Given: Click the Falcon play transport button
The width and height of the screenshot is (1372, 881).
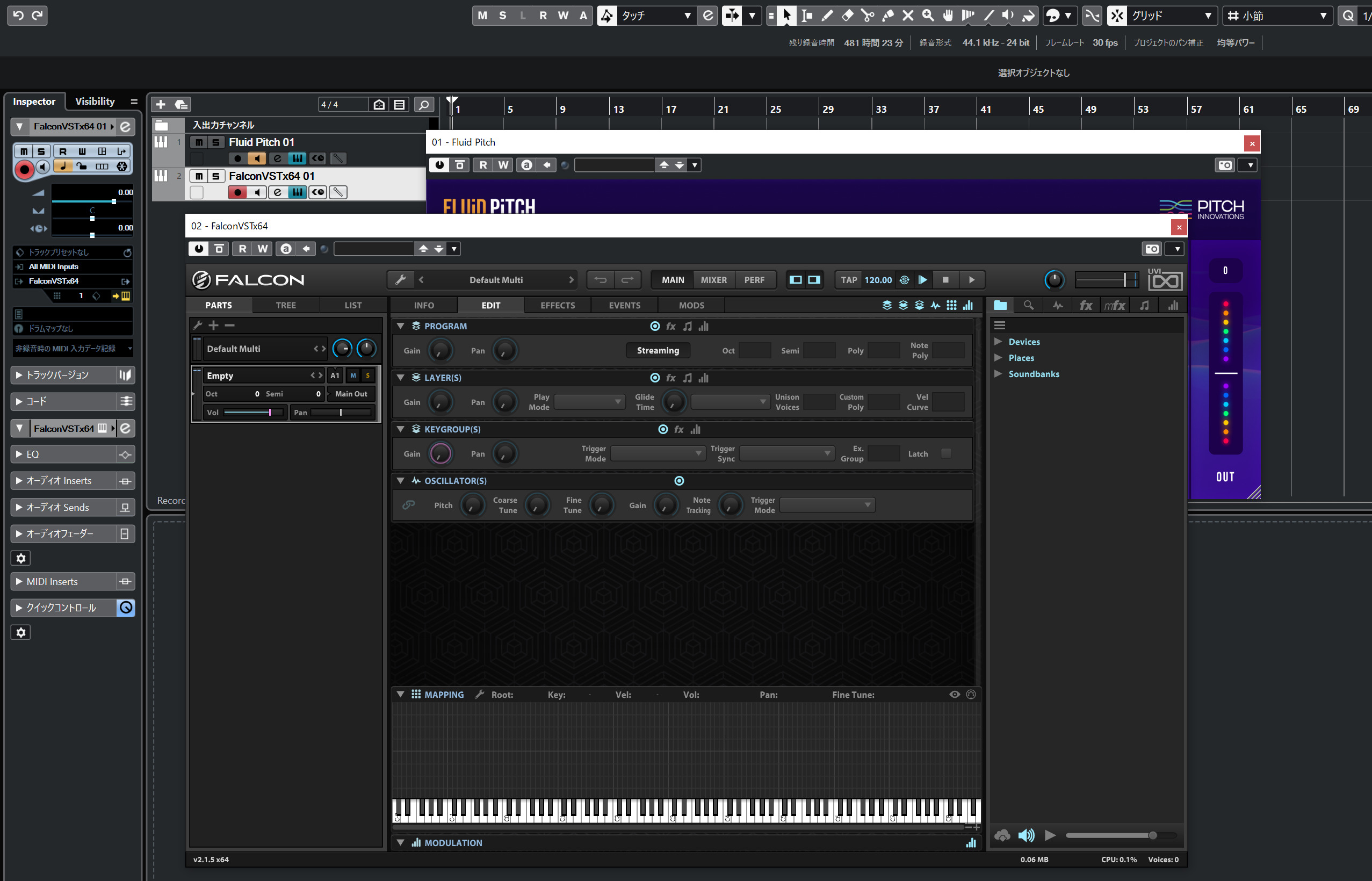Looking at the screenshot, I should pos(971,280).
